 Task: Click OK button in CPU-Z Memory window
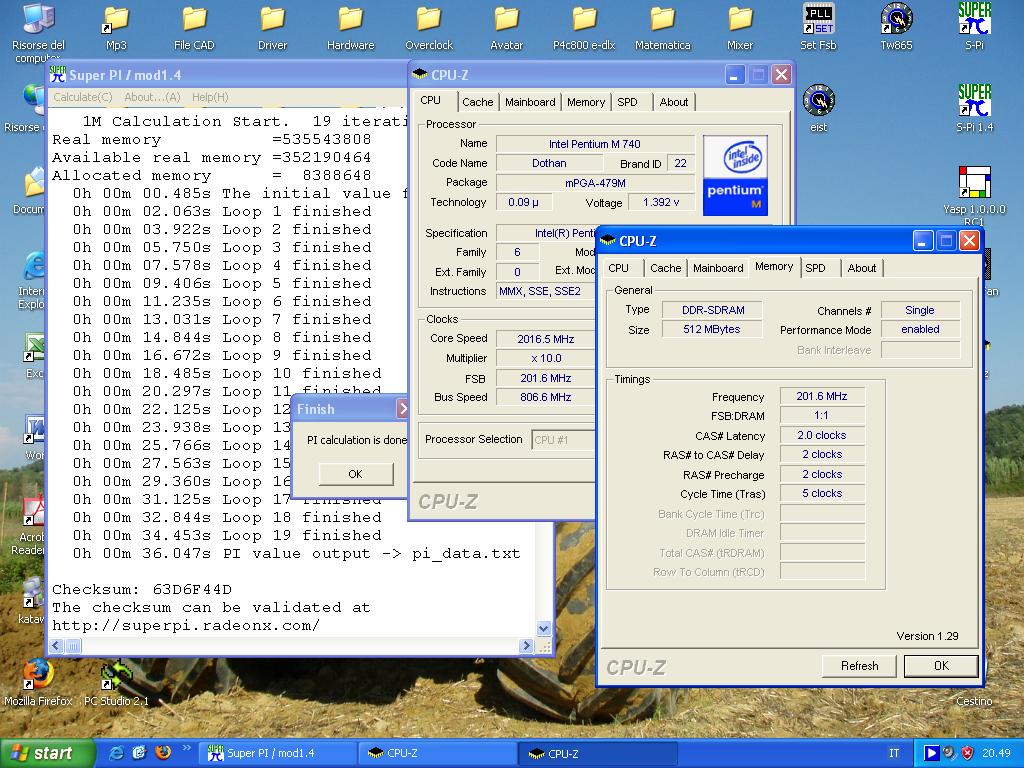tap(940, 666)
